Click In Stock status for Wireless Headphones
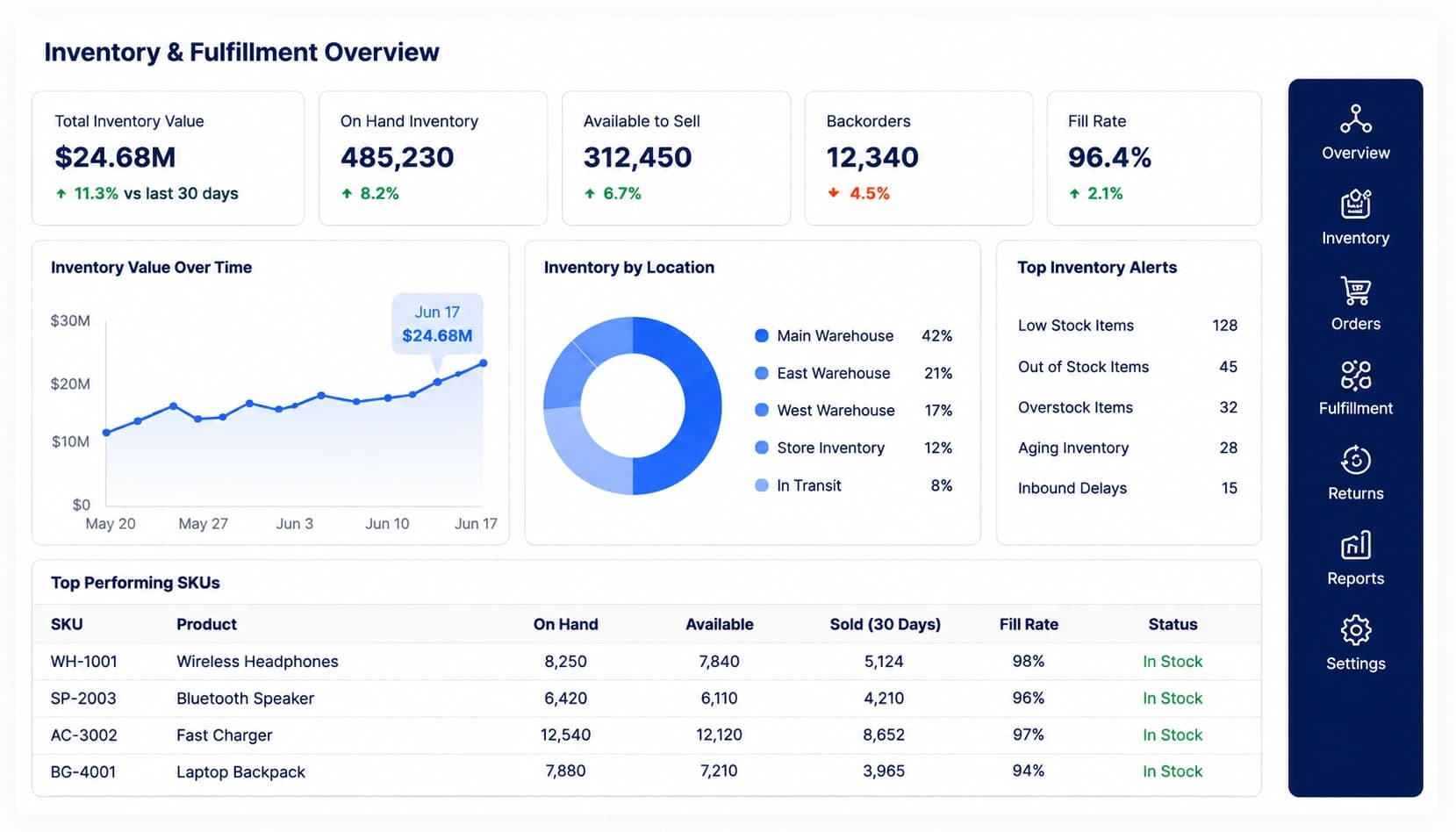 coord(1173,662)
